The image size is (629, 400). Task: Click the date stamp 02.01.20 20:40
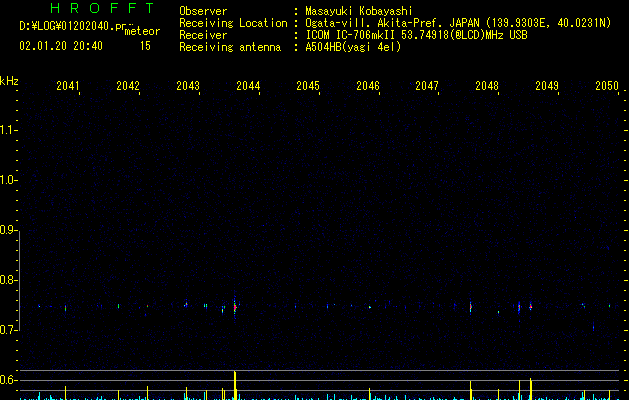point(61,46)
